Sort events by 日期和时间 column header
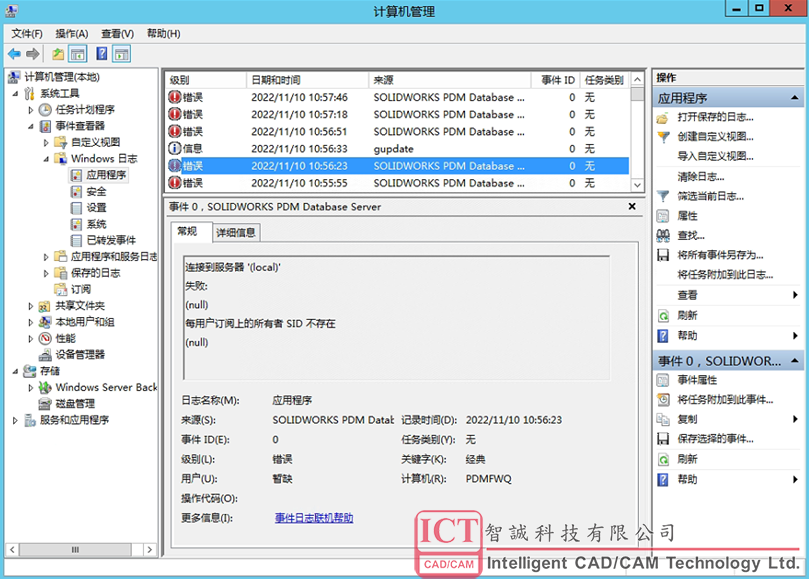 tap(308, 80)
